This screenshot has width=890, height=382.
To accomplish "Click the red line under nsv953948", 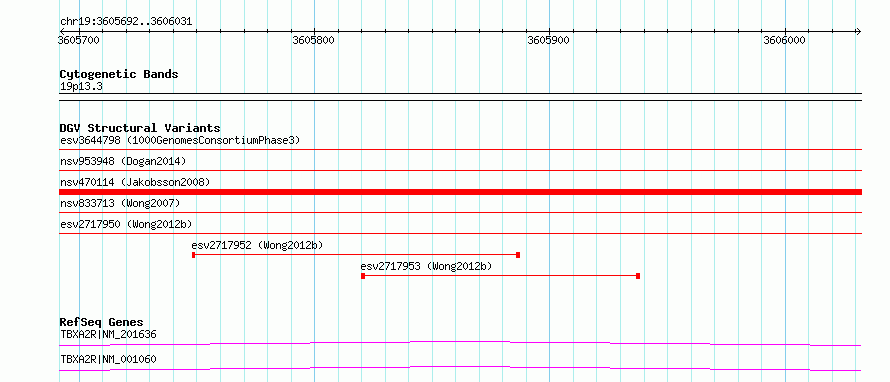I will tap(461, 170).
